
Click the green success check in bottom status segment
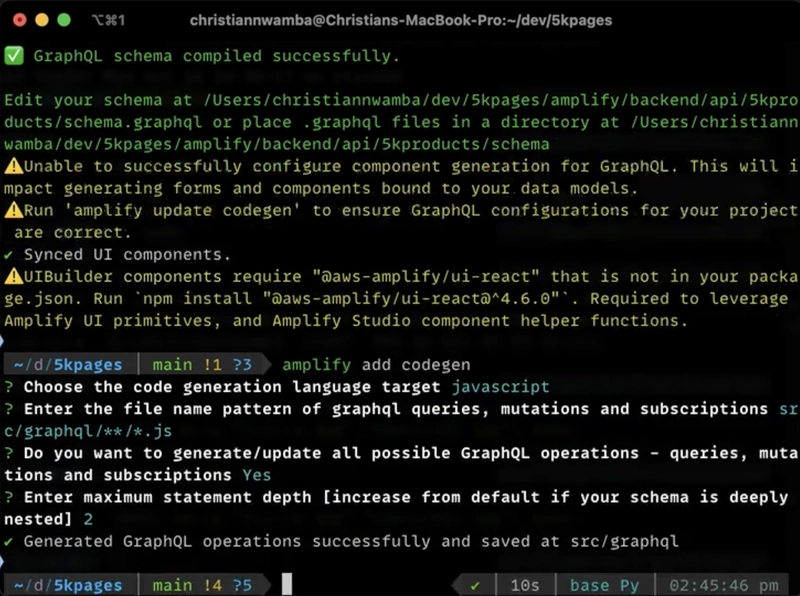pyautogui.click(x=475, y=585)
